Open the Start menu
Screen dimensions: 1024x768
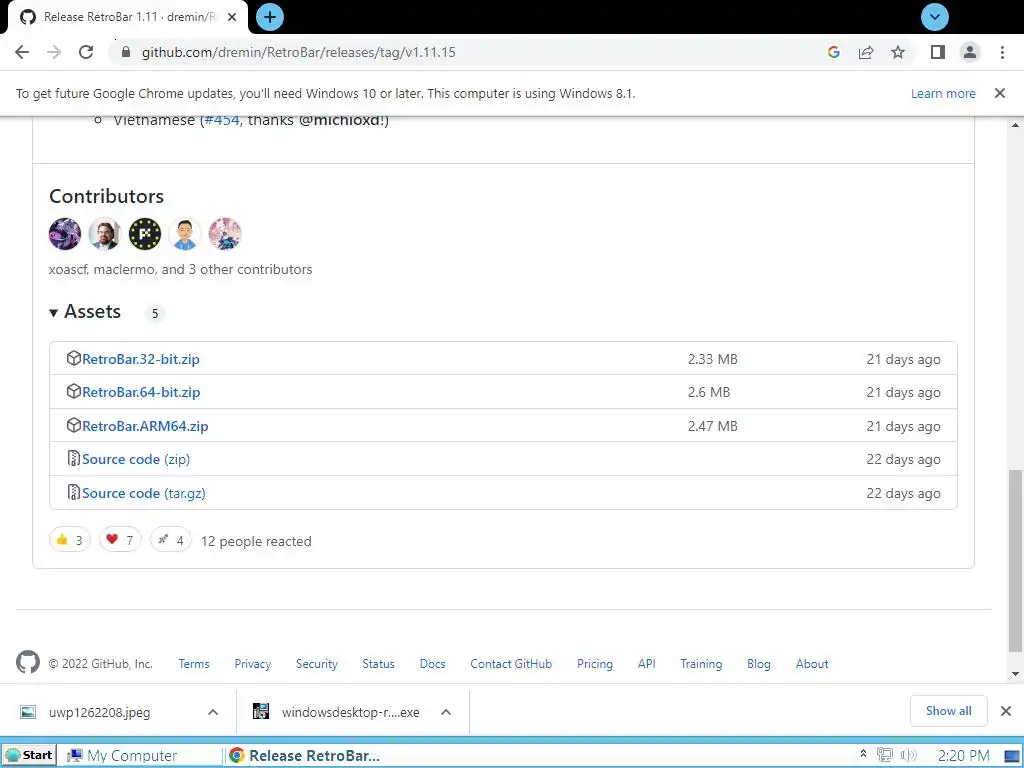(29, 756)
